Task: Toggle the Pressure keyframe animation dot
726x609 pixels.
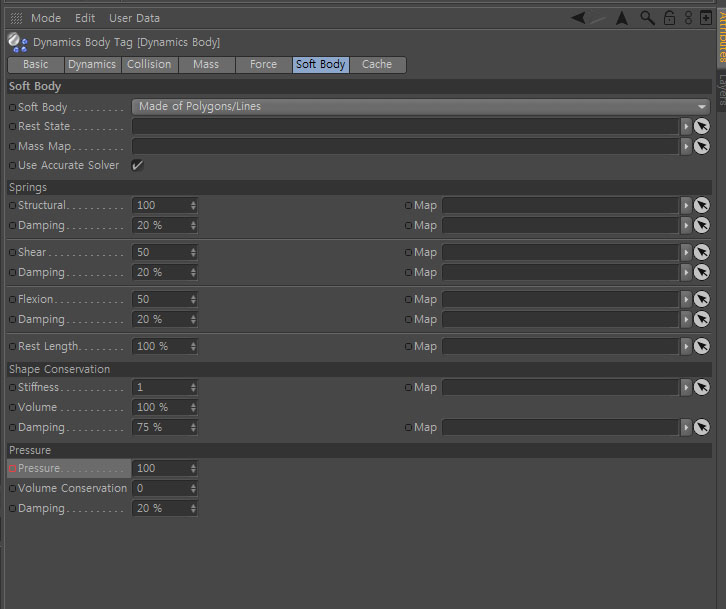Action: tap(13, 469)
